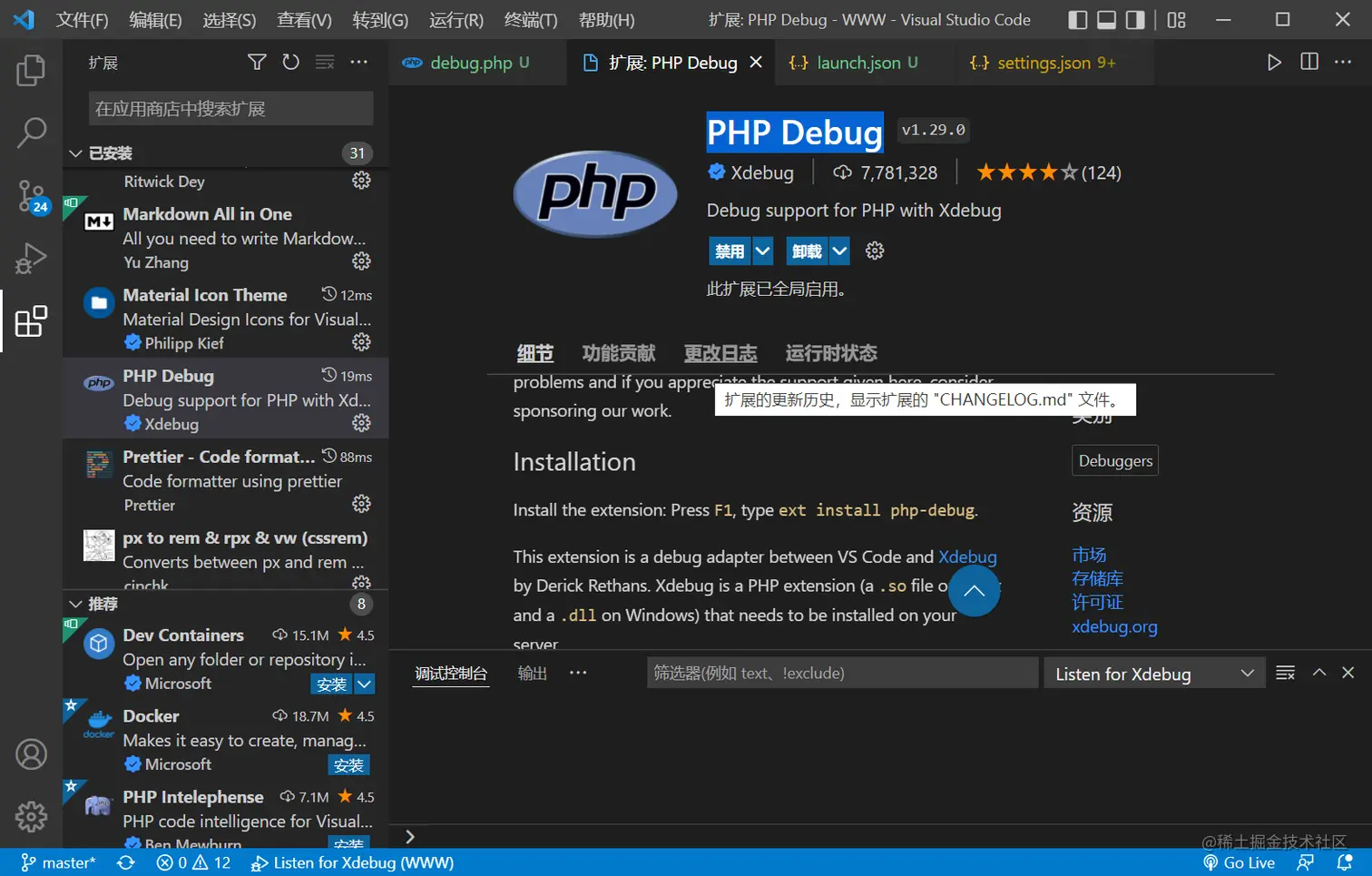
Task: Open the Explorer view in activity bar
Action: click(x=31, y=70)
